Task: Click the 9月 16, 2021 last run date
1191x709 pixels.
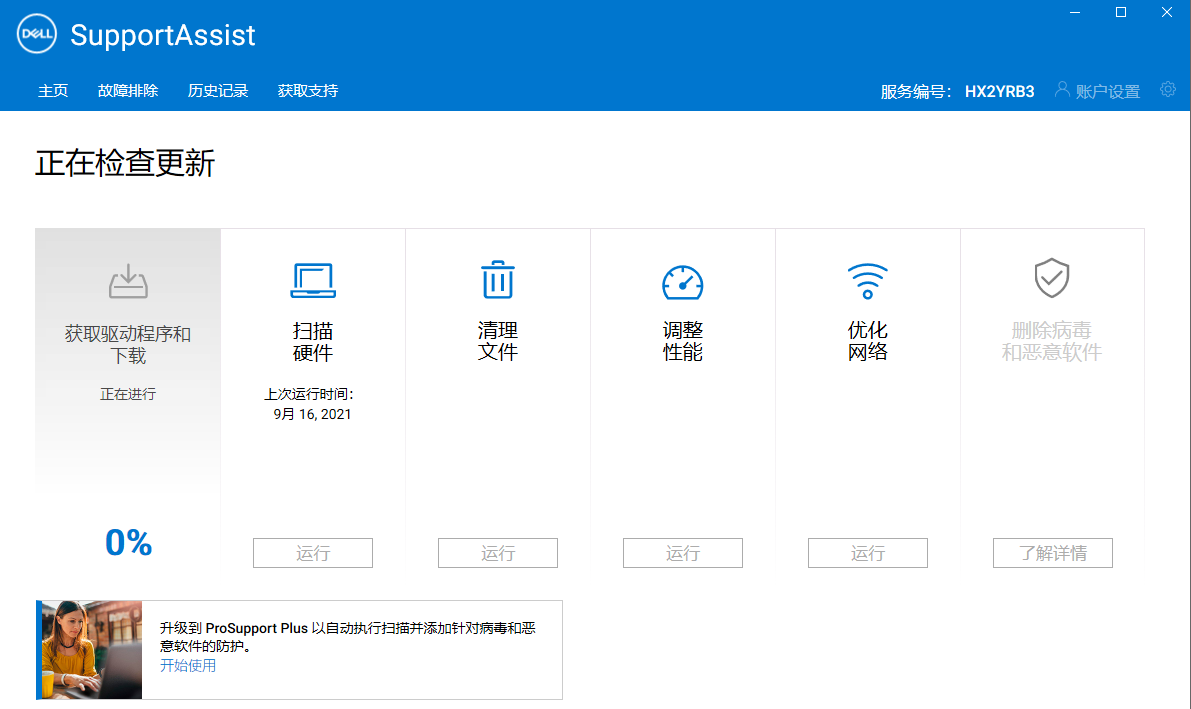Action: (x=312, y=414)
